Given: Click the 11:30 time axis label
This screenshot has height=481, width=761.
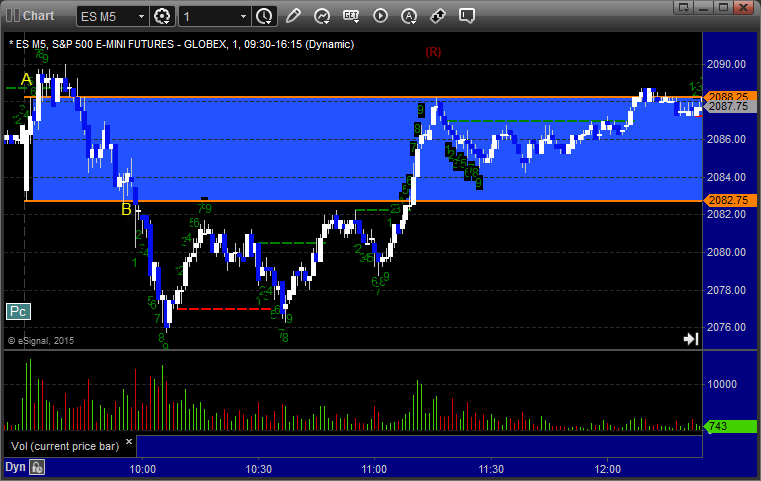Looking at the screenshot, I should (x=491, y=469).
